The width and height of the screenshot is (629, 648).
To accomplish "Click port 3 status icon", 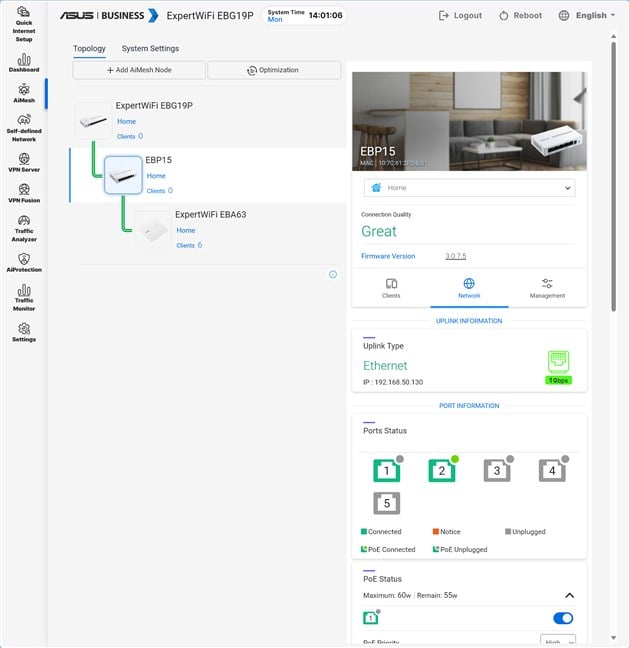I will coord(498,469).
